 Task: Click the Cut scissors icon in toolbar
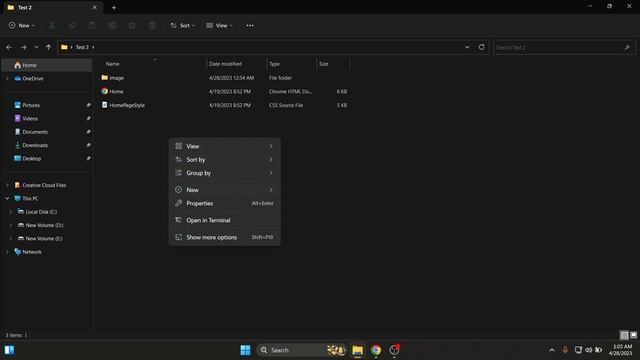(52, 25)
